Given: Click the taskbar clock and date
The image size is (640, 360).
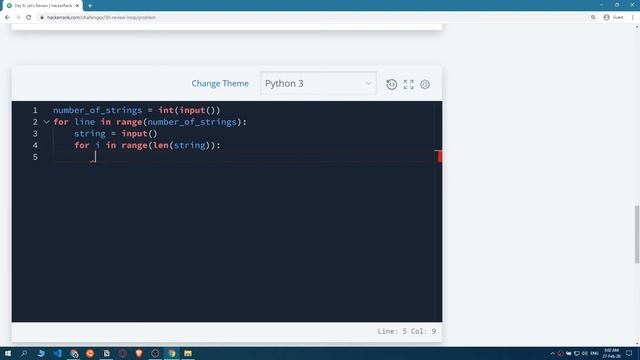Looking at the screenshot, I should point(611,353).
